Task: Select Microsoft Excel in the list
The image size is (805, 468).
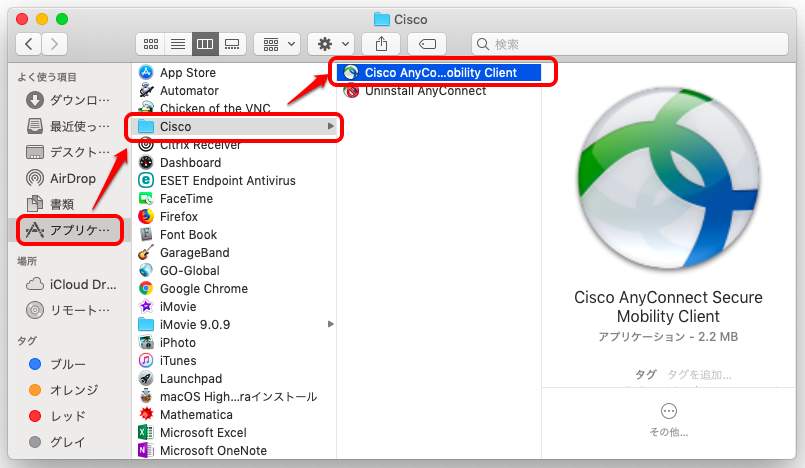Action: (x=234, y=433)
